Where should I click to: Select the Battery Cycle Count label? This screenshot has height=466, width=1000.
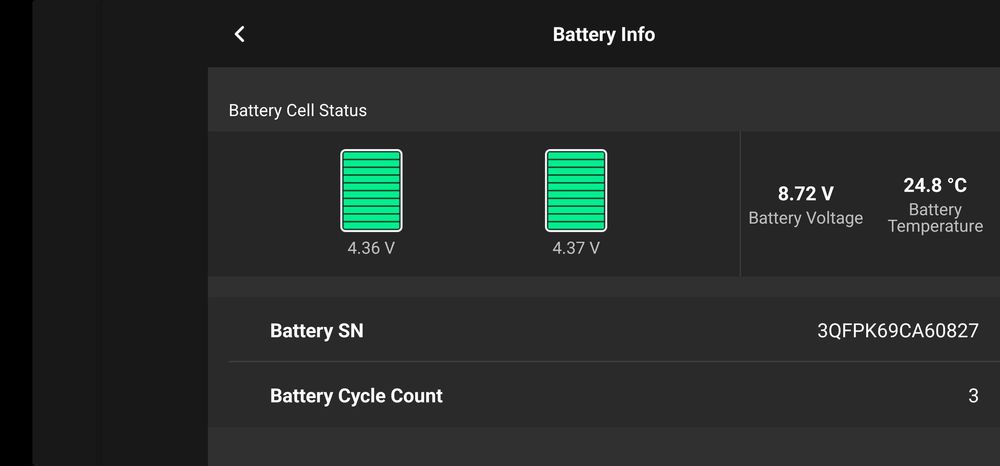click(x=356, y=396)
